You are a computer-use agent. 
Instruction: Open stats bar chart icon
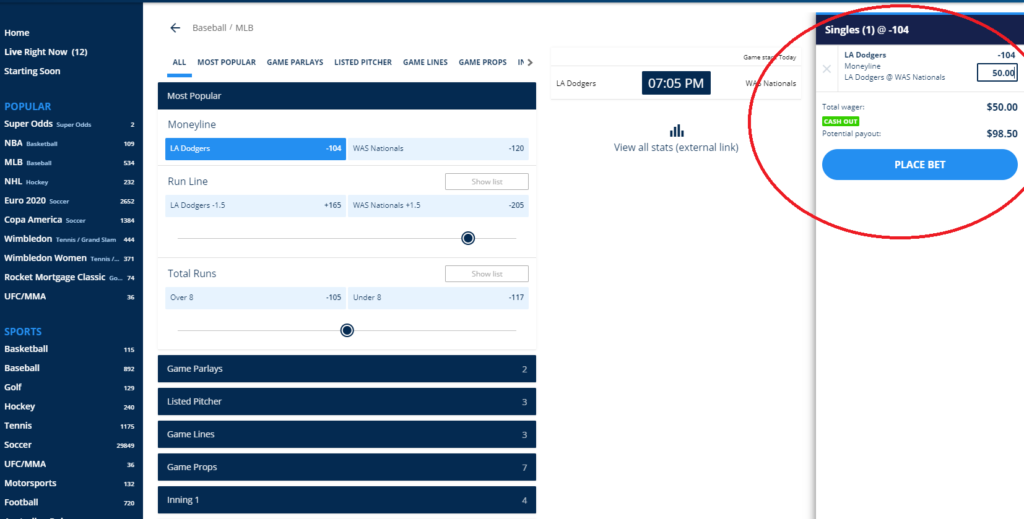(x=676, y=131)
